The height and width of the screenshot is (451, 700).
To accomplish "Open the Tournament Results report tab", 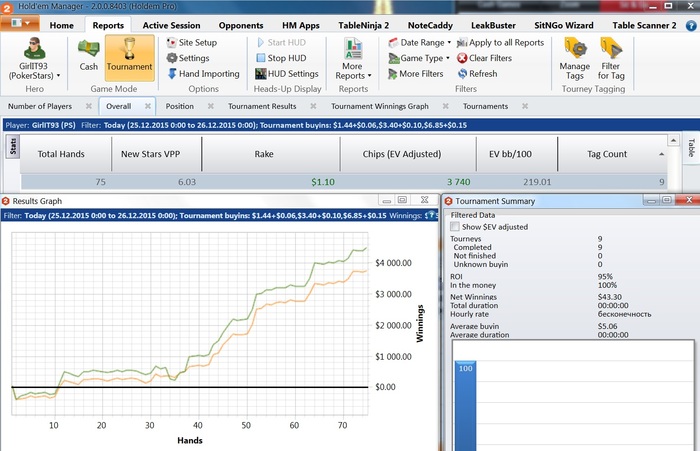I will (x=262, y=106).
